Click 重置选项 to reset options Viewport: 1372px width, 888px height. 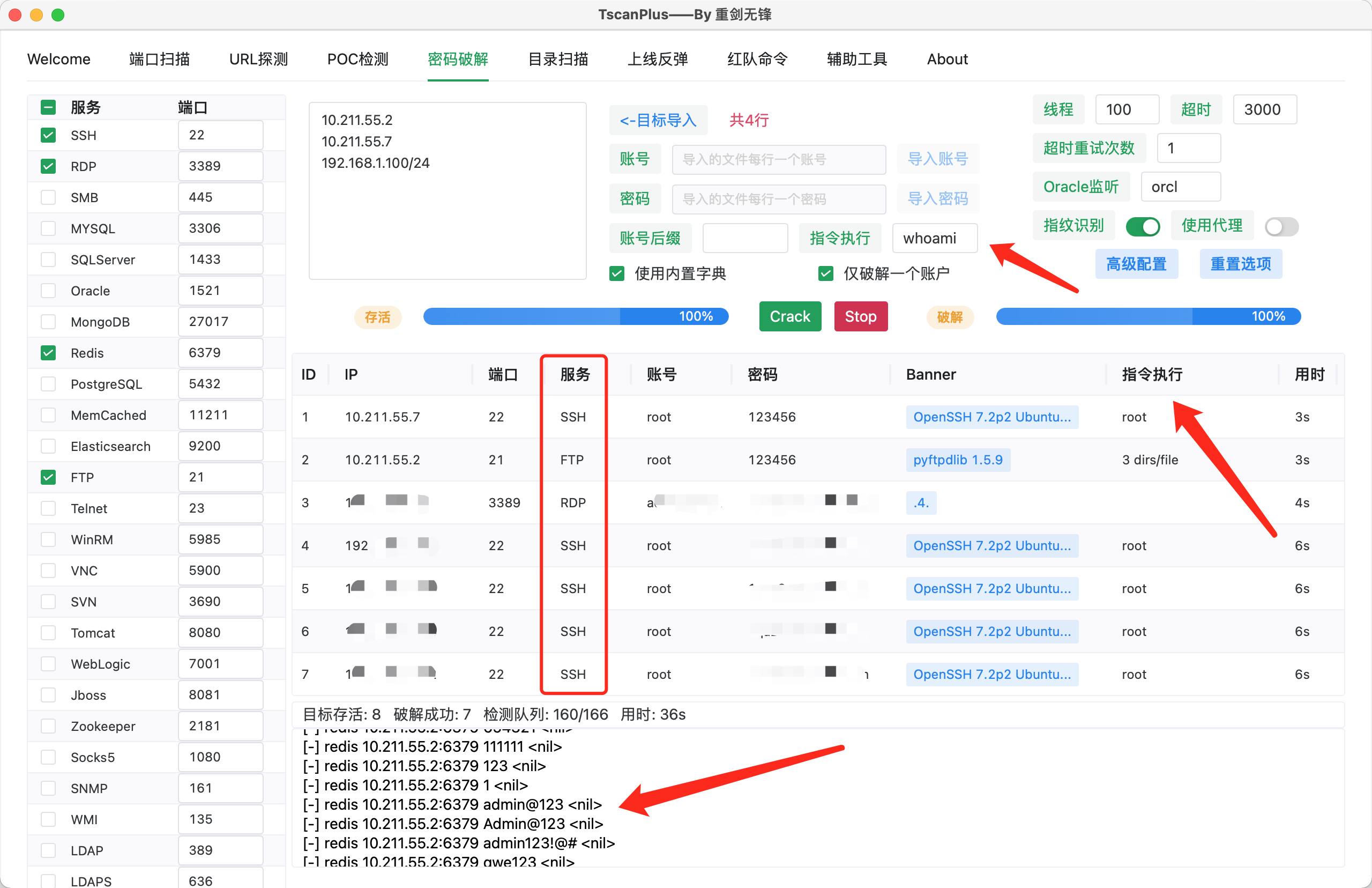pyautogui.click(x=1240, y=264)
